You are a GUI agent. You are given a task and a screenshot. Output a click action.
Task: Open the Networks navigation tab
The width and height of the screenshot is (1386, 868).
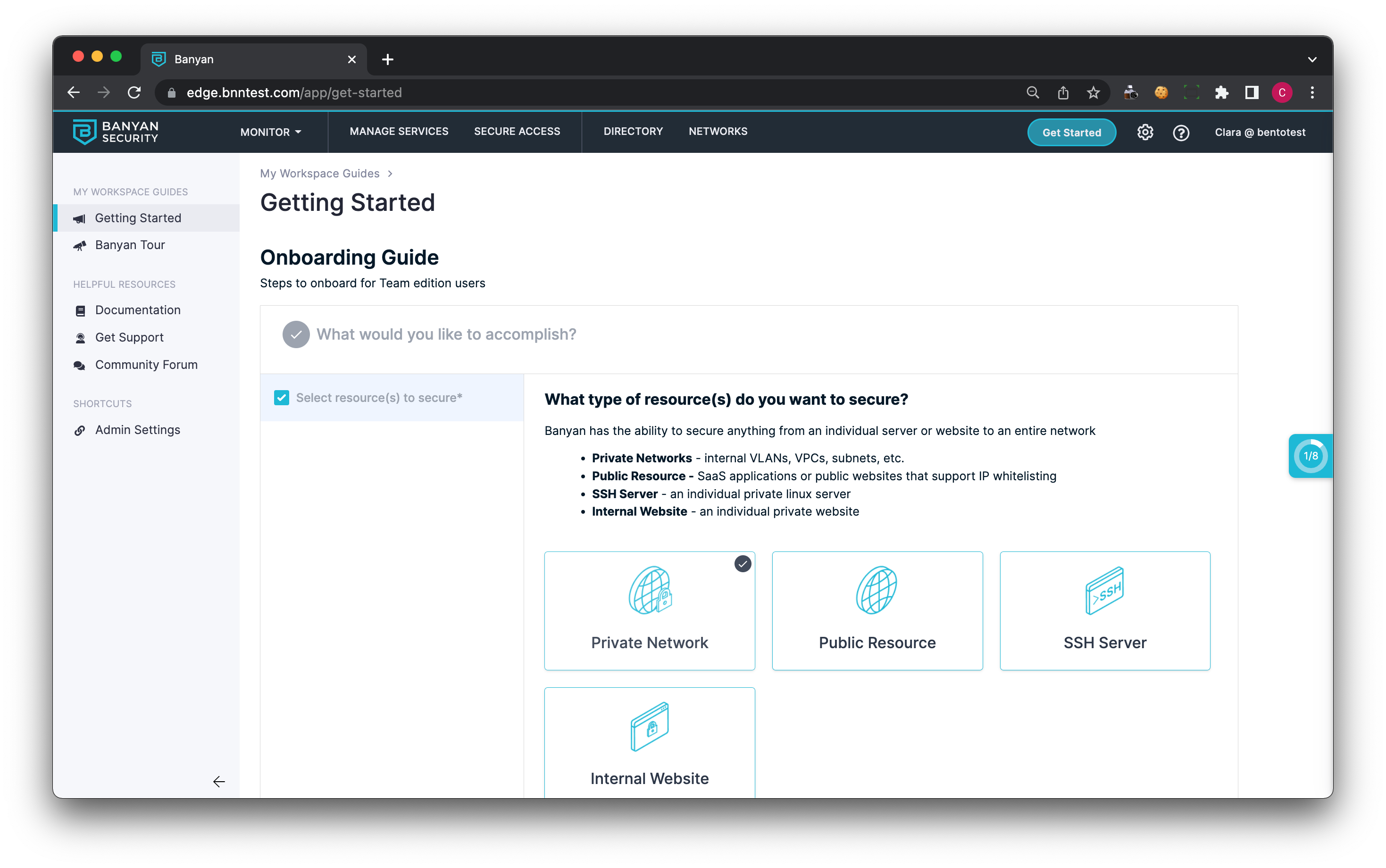pyautogui.click(x=718, y=131)
